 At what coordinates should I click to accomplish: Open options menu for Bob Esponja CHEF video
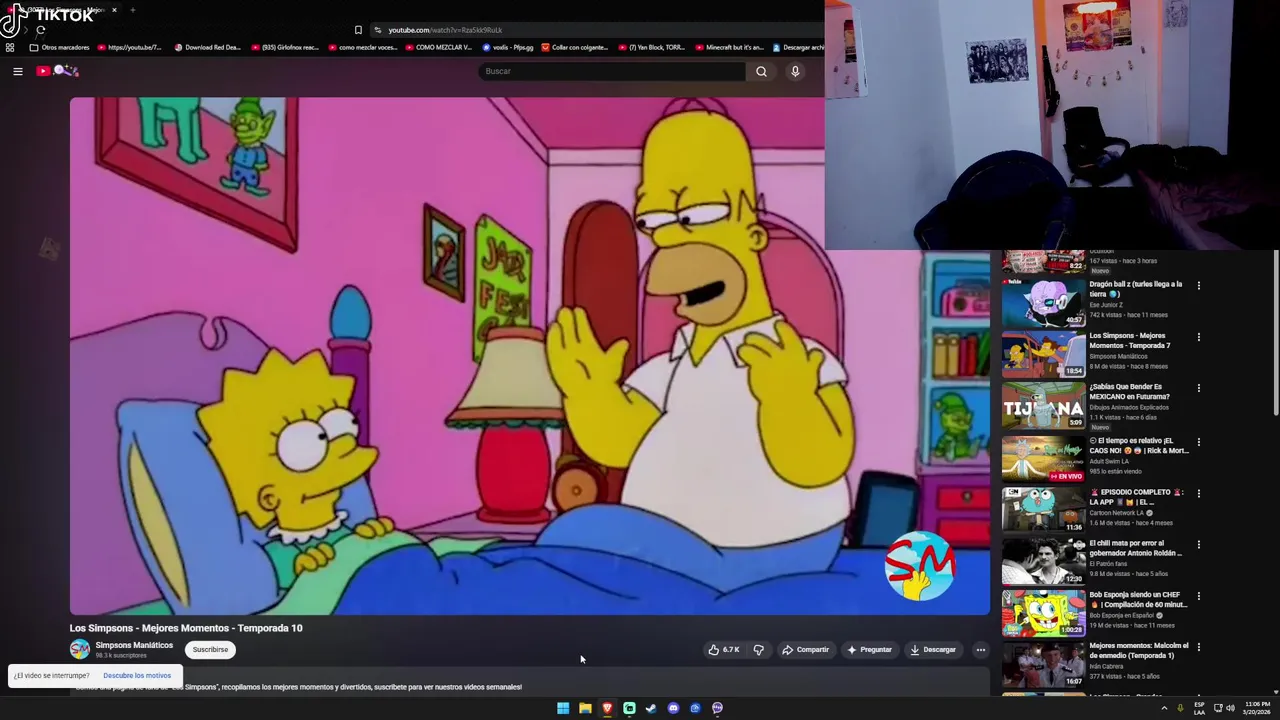(x=1198, y=596)
